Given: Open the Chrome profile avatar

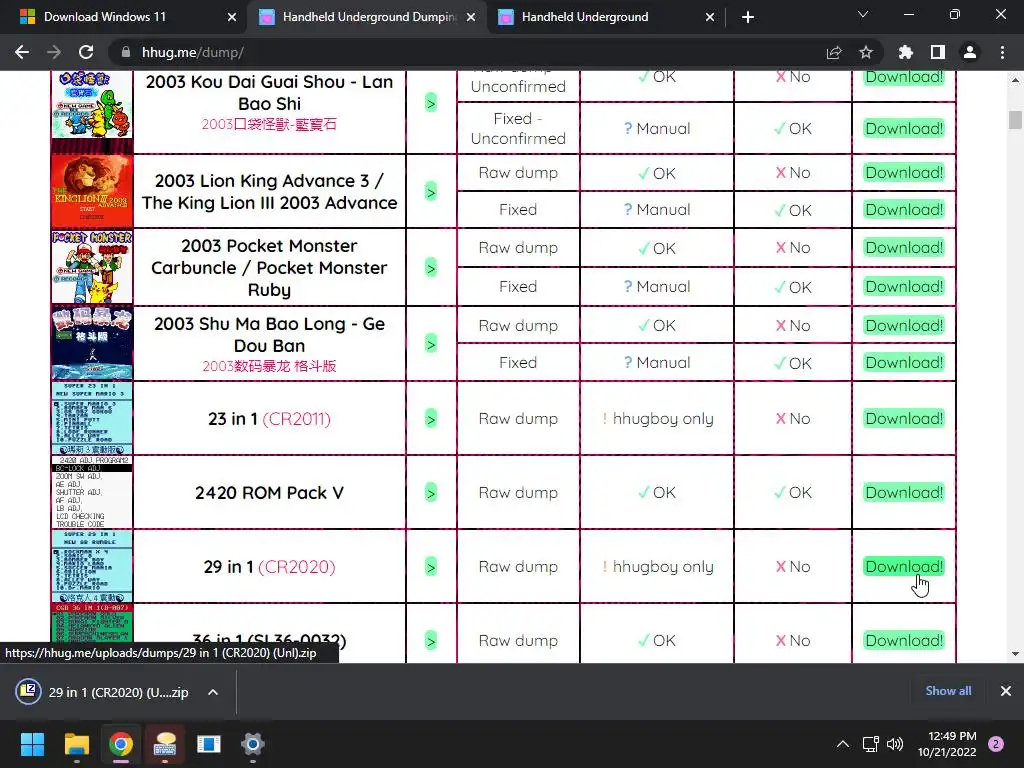Looking at the screenshot, I should click(x=970, y=52).
